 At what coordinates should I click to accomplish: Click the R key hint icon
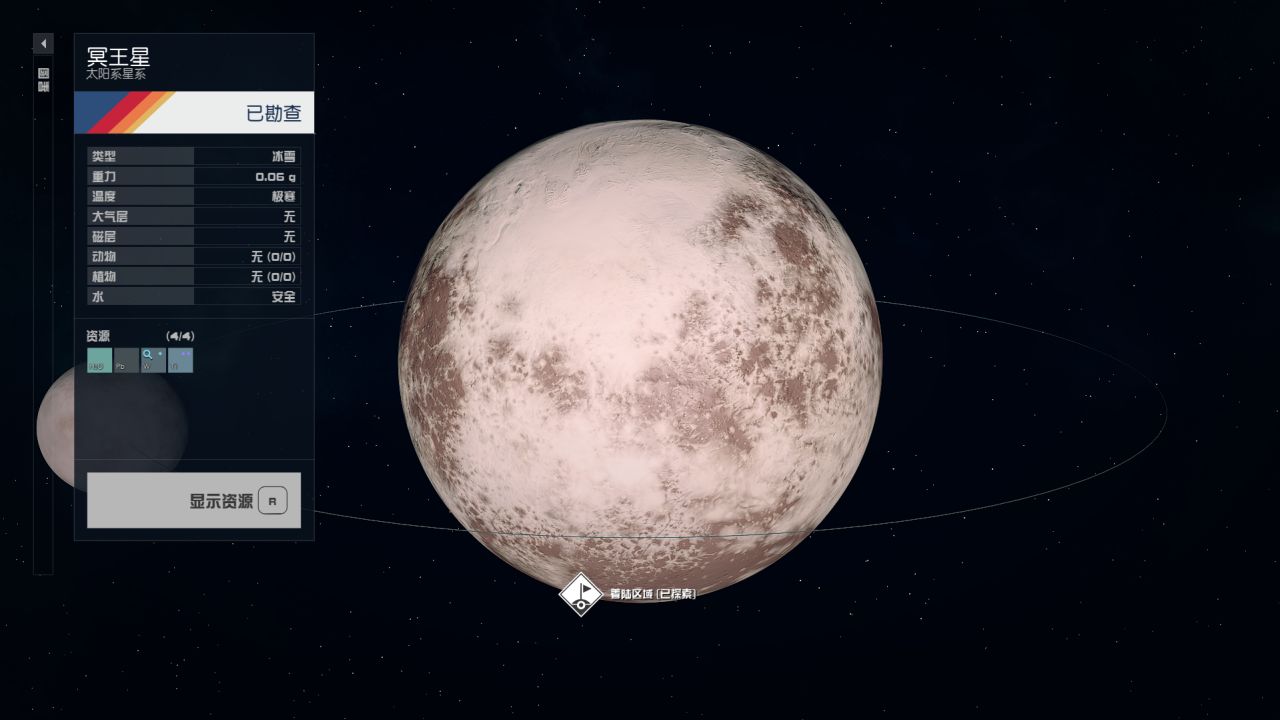click(x=272, y=500)
